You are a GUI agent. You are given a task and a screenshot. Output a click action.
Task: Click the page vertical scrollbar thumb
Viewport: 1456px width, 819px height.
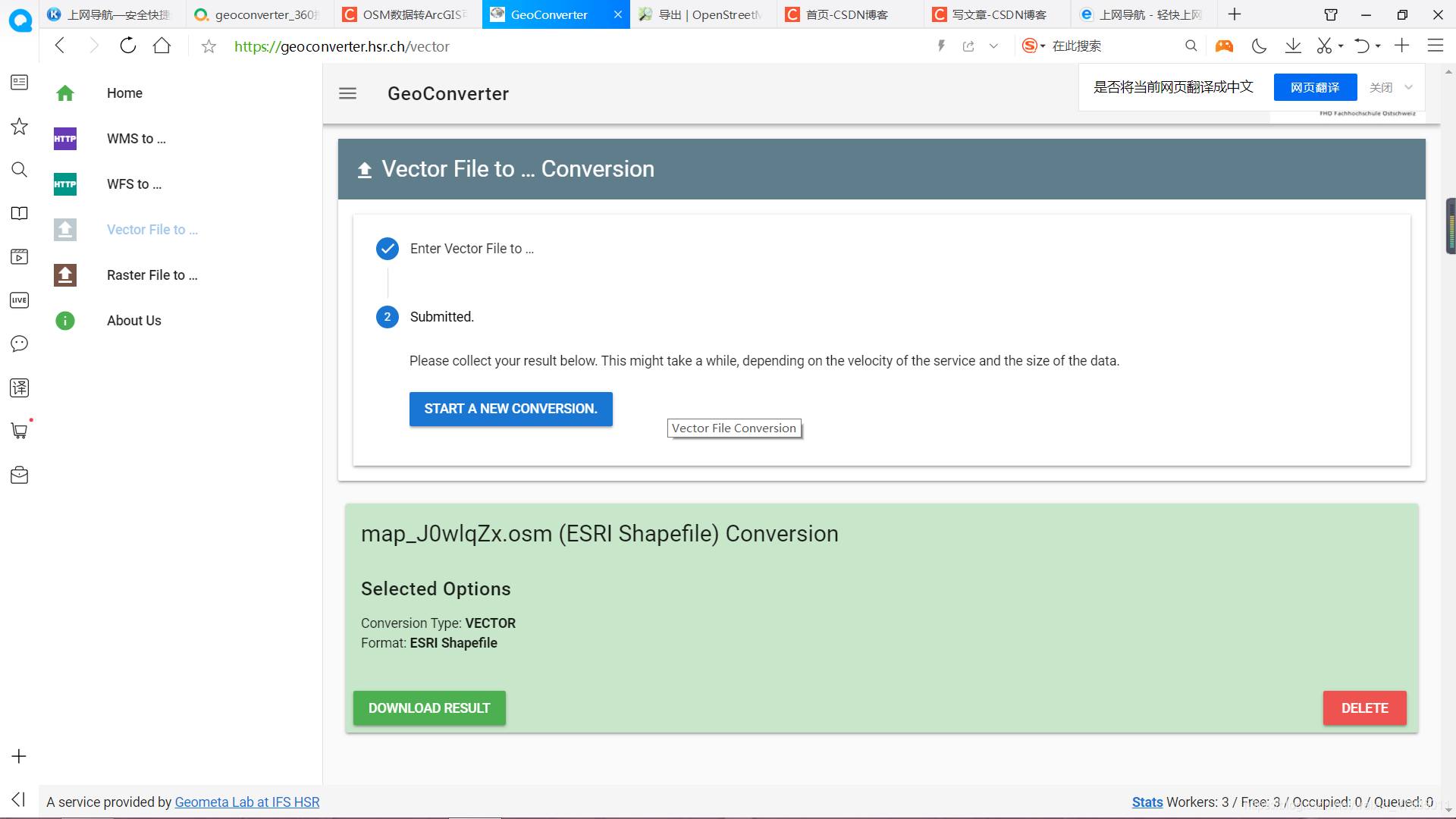click(1450, 226)
